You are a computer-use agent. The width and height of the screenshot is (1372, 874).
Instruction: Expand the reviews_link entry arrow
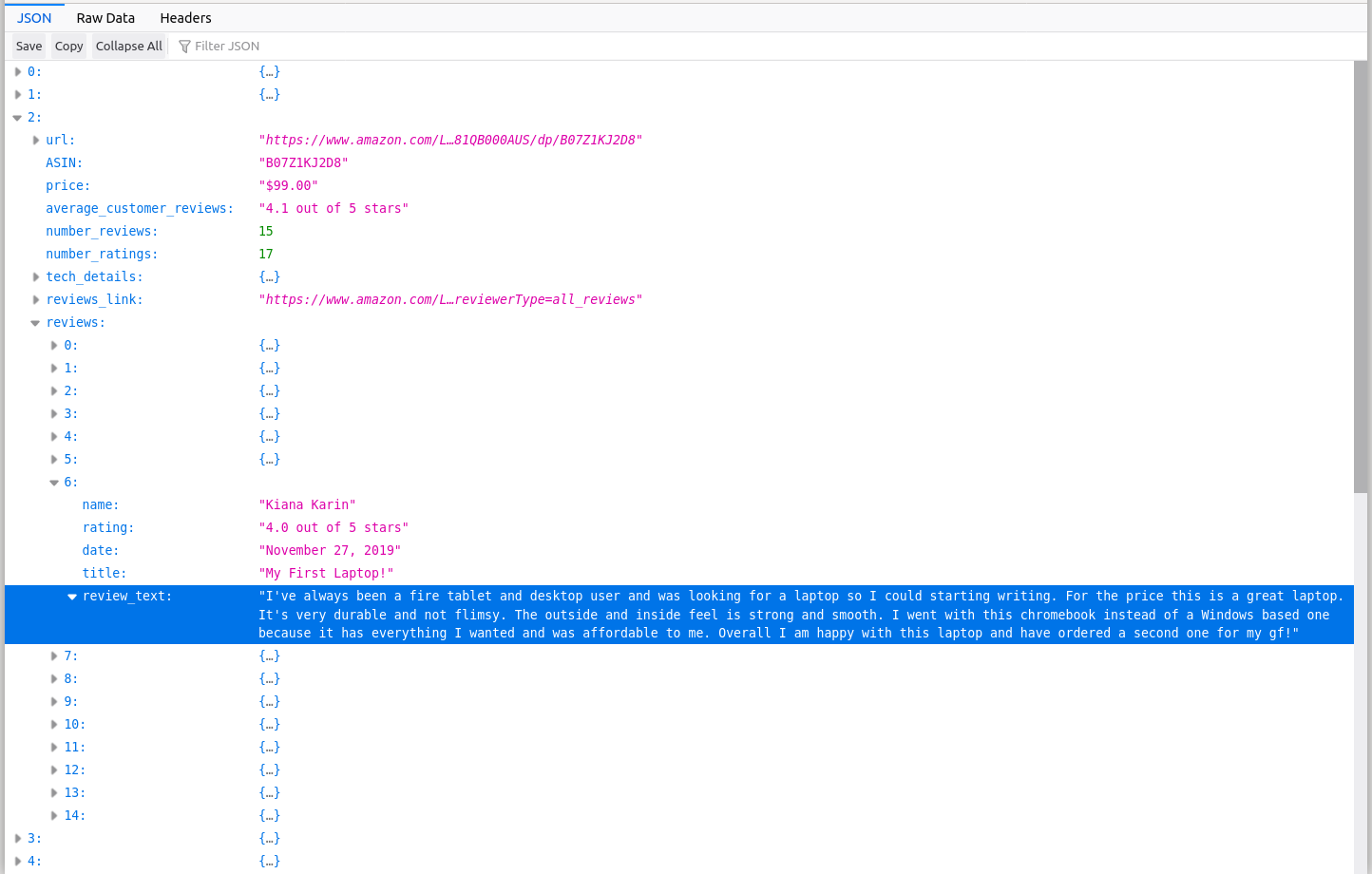(x=36, y=300)
